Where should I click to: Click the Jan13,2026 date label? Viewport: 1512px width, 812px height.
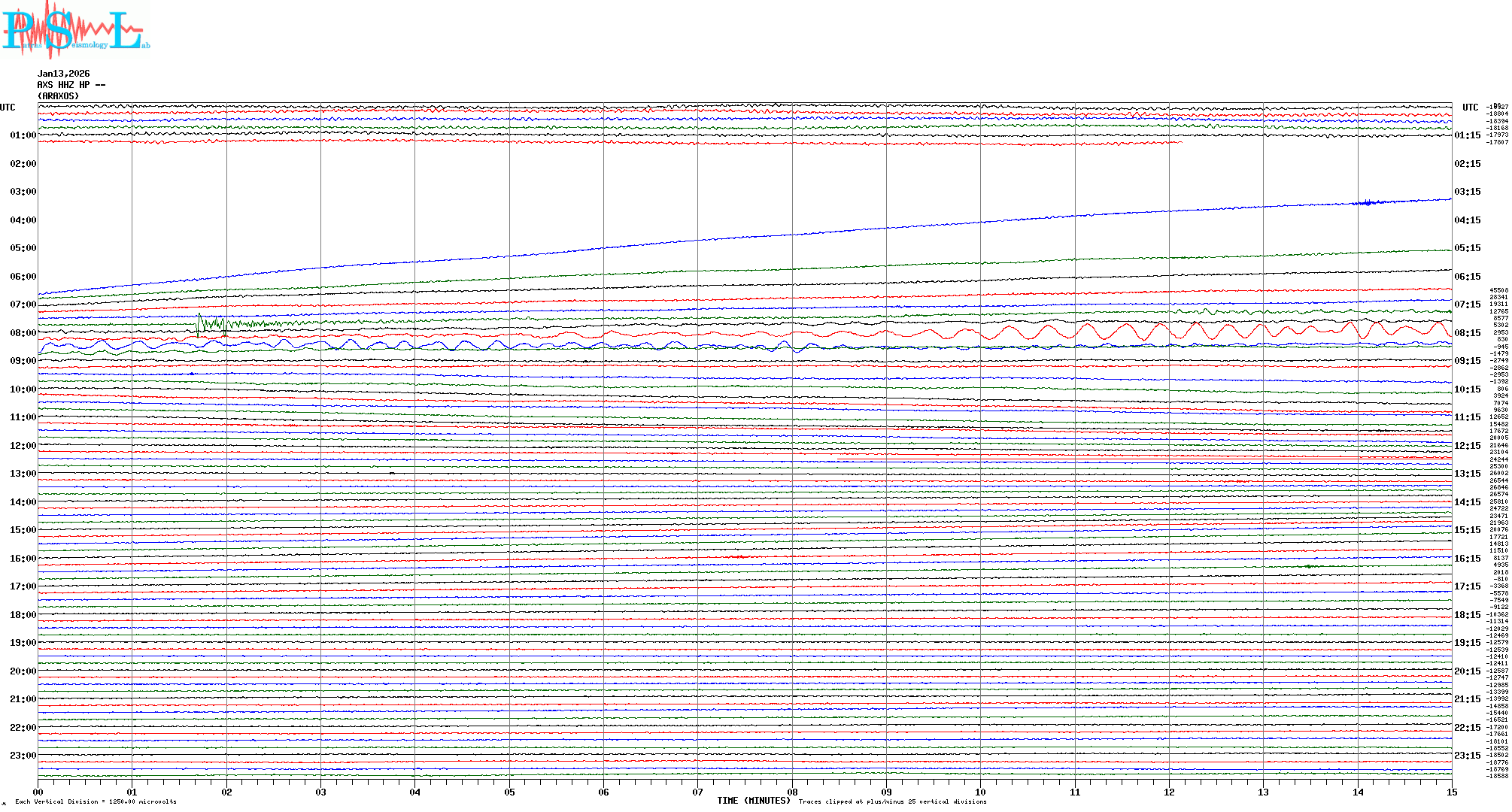(63, 74)
